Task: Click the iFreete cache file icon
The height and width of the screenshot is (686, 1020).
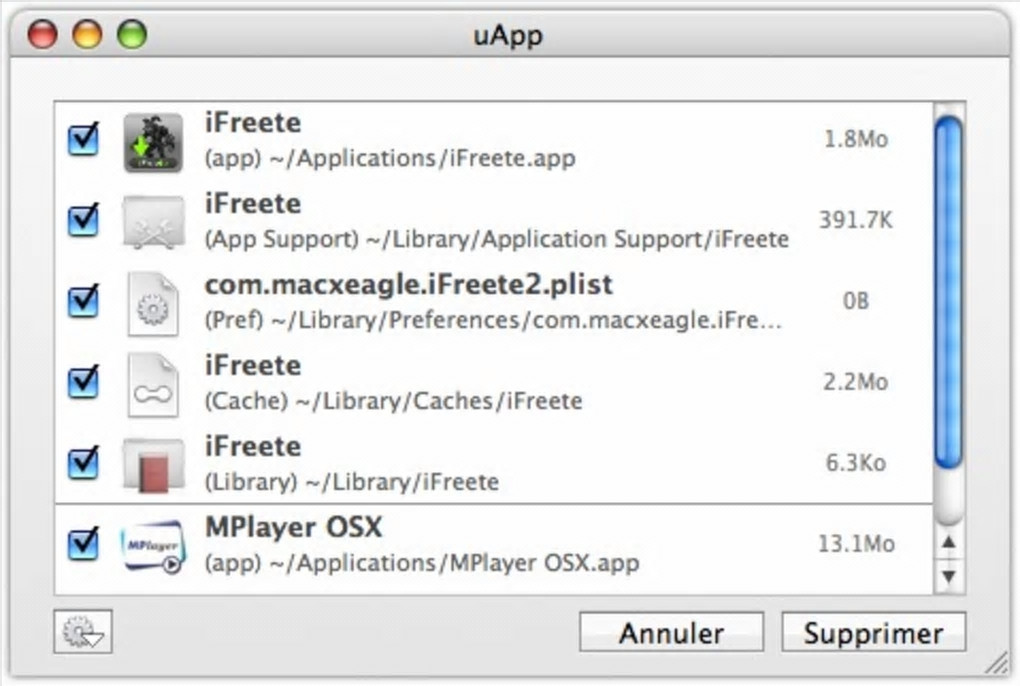Action: (x=153, y=384)
